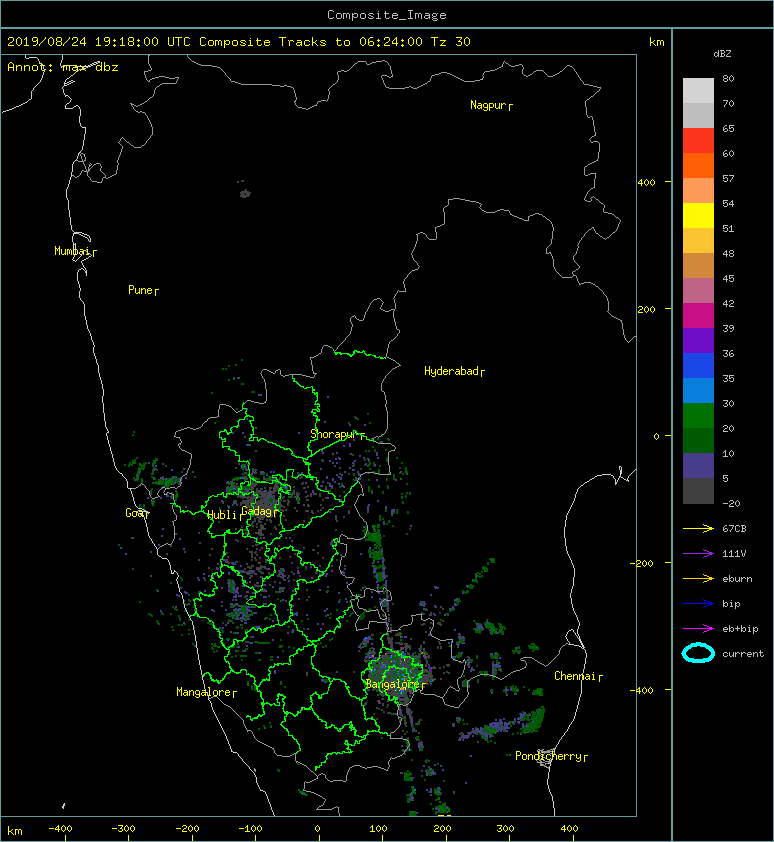Click the Hyderabad city label

point(451,371)
